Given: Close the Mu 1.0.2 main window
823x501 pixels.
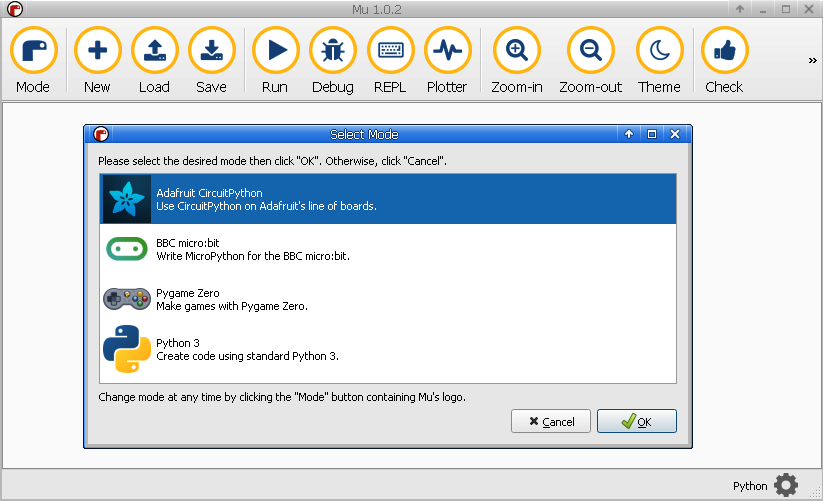Looking at the screenshot, I should pyautogui.click(x=809, y=9).
